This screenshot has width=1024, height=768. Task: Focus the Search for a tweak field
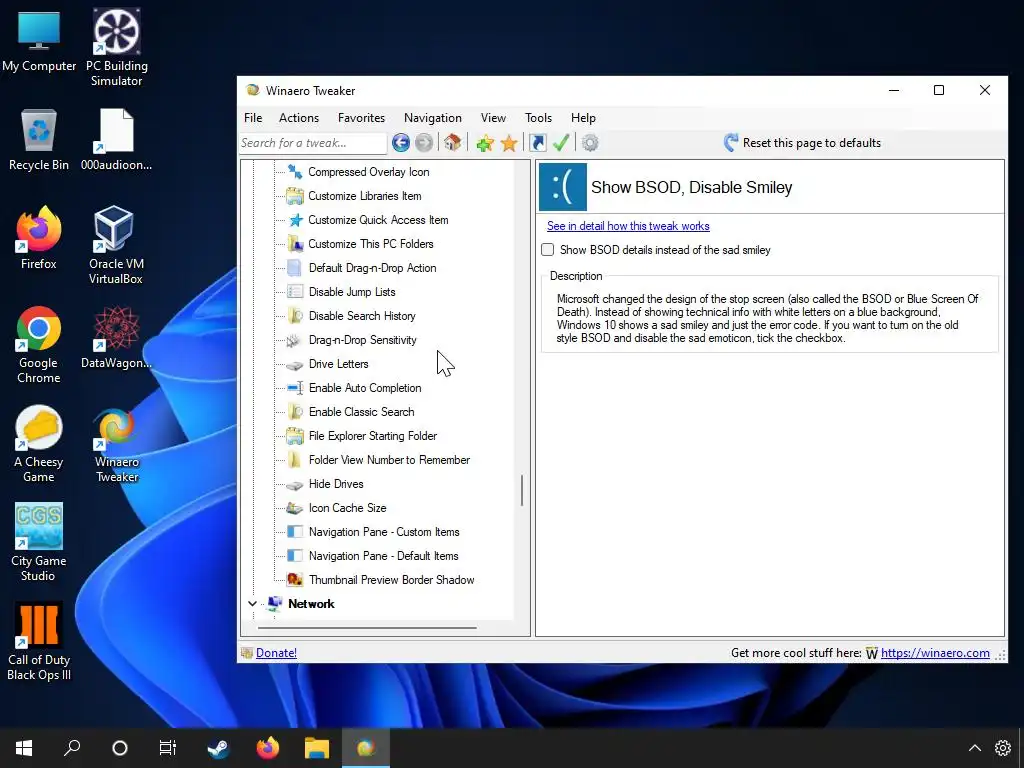pos(313,142)
